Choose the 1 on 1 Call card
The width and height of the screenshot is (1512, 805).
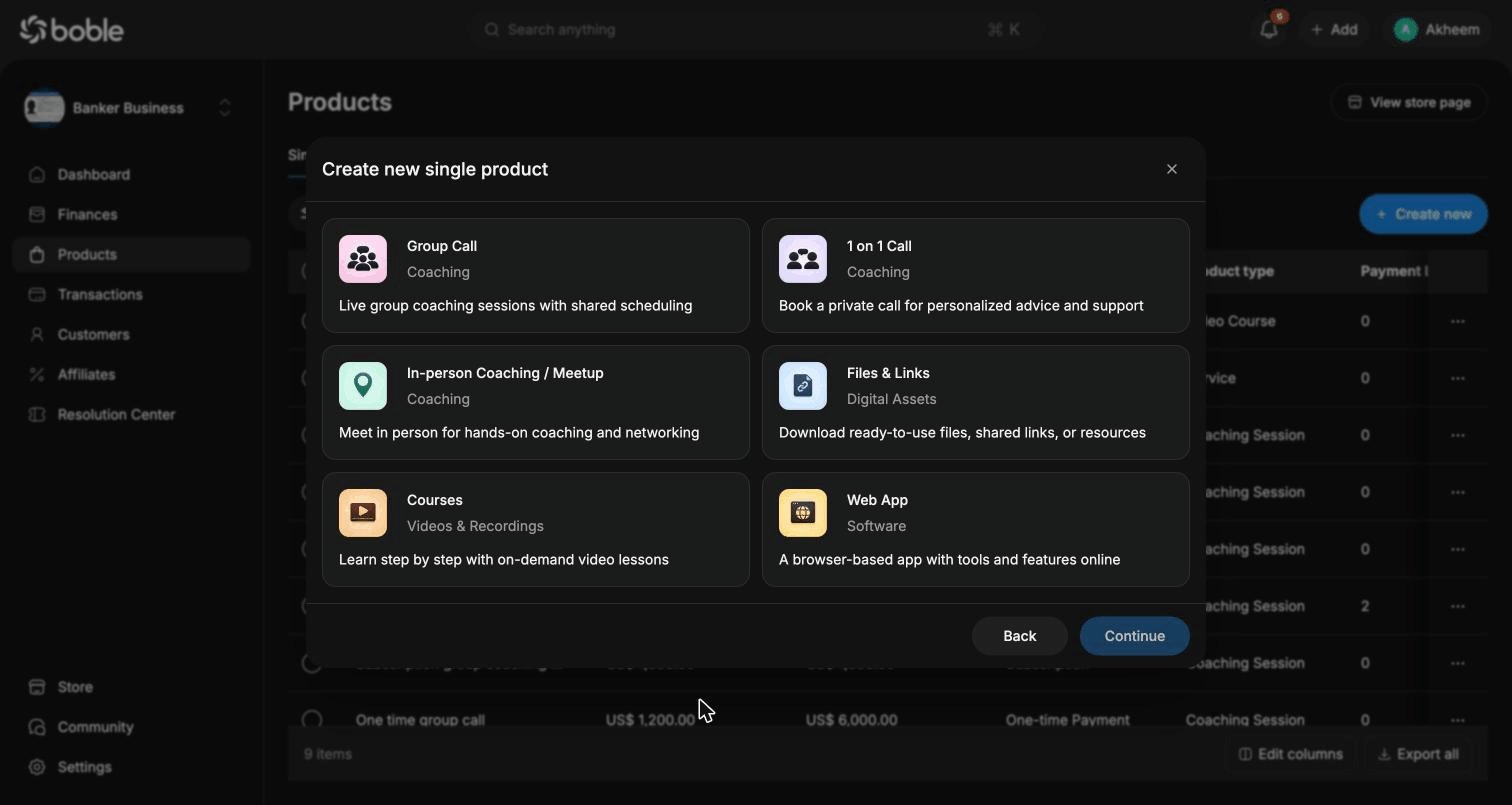click(976, 275)
